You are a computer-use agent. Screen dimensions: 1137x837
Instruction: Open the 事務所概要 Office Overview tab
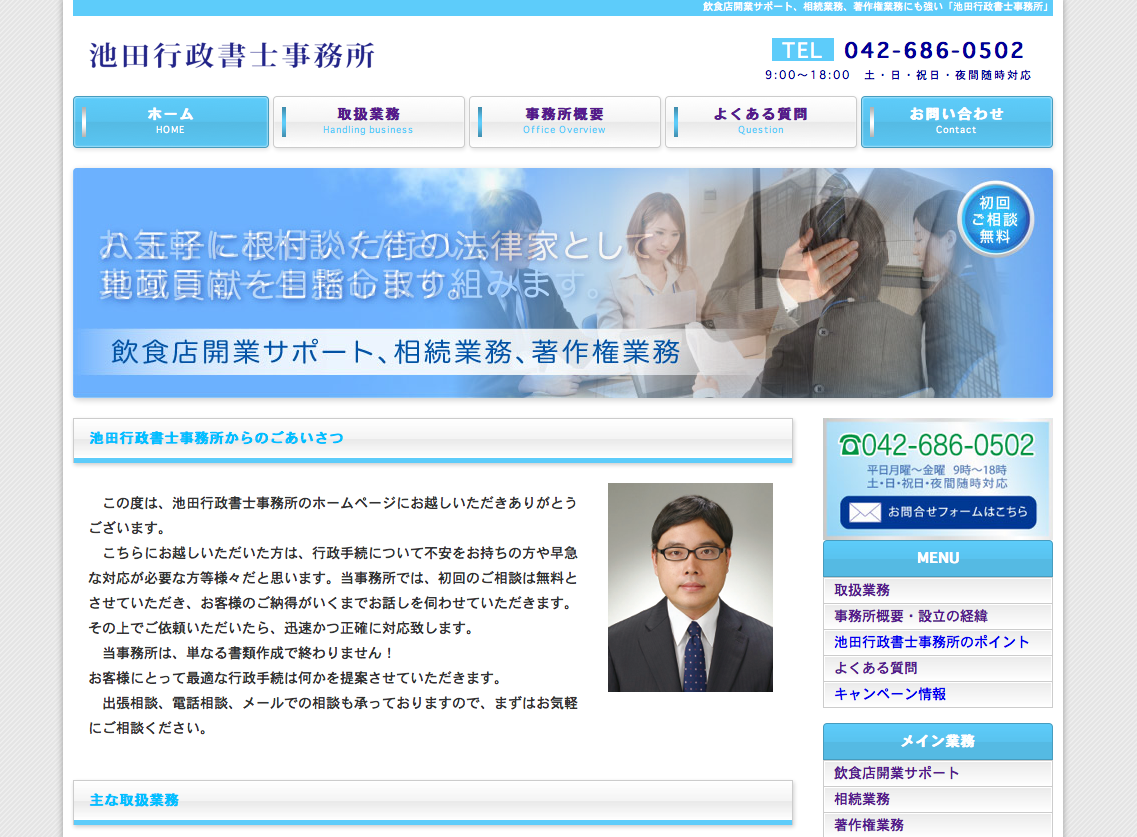(565, 121)
